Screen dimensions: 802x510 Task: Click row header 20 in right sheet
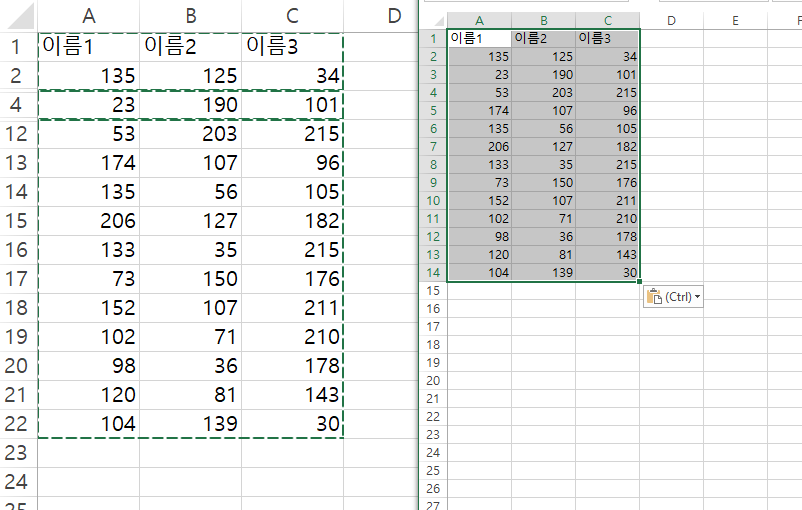click(x=433, y=381)
